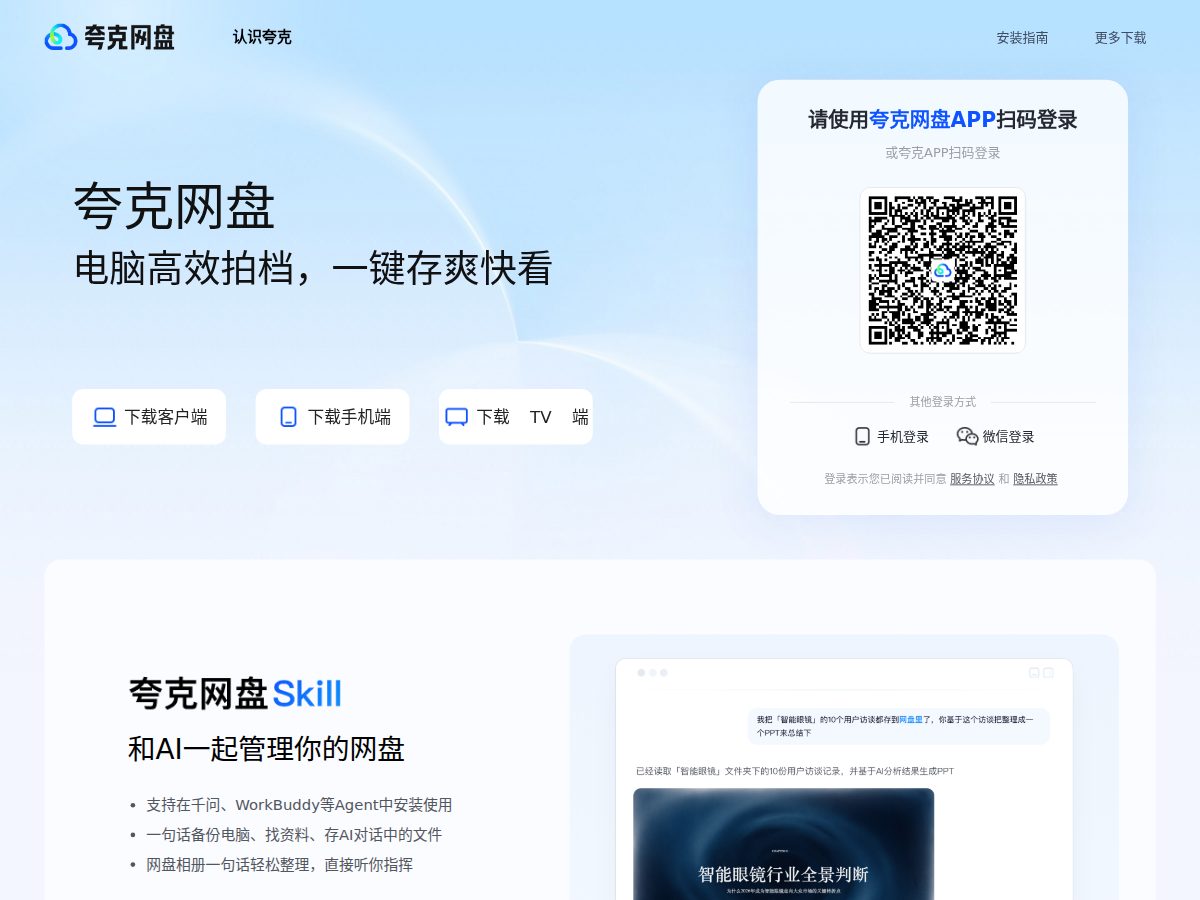This screenshot has height=900, width=1200.
Task: Click the 其他登录方式 label
Action: [943, 402]
